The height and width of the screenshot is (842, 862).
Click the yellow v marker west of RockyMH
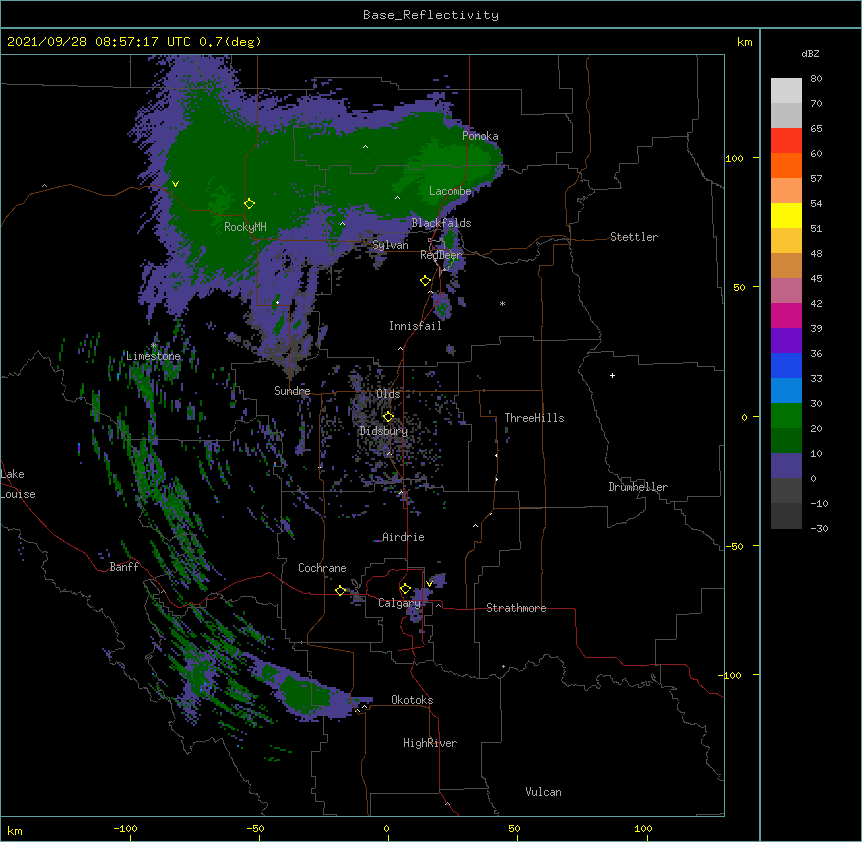[175, 184]
